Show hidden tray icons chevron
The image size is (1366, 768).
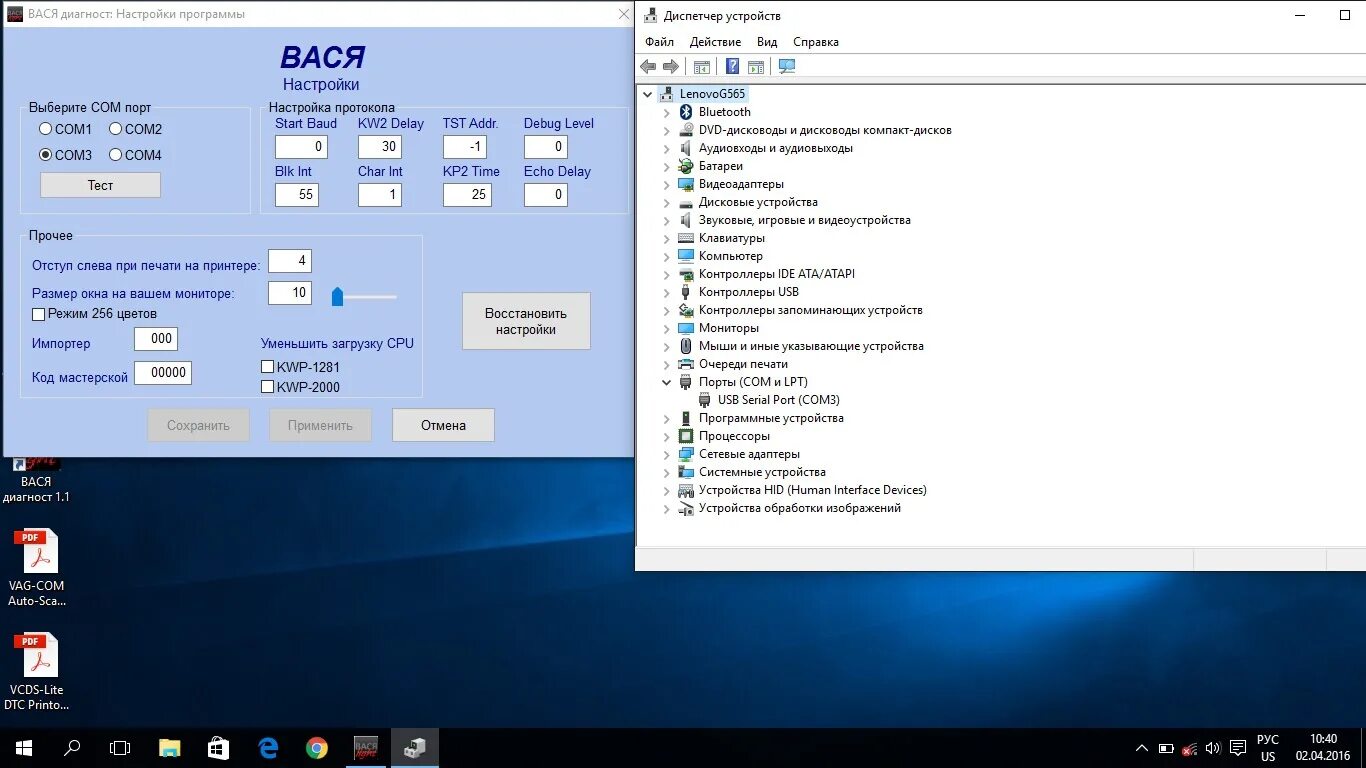pyautogui.click(x=1142, y=748)
